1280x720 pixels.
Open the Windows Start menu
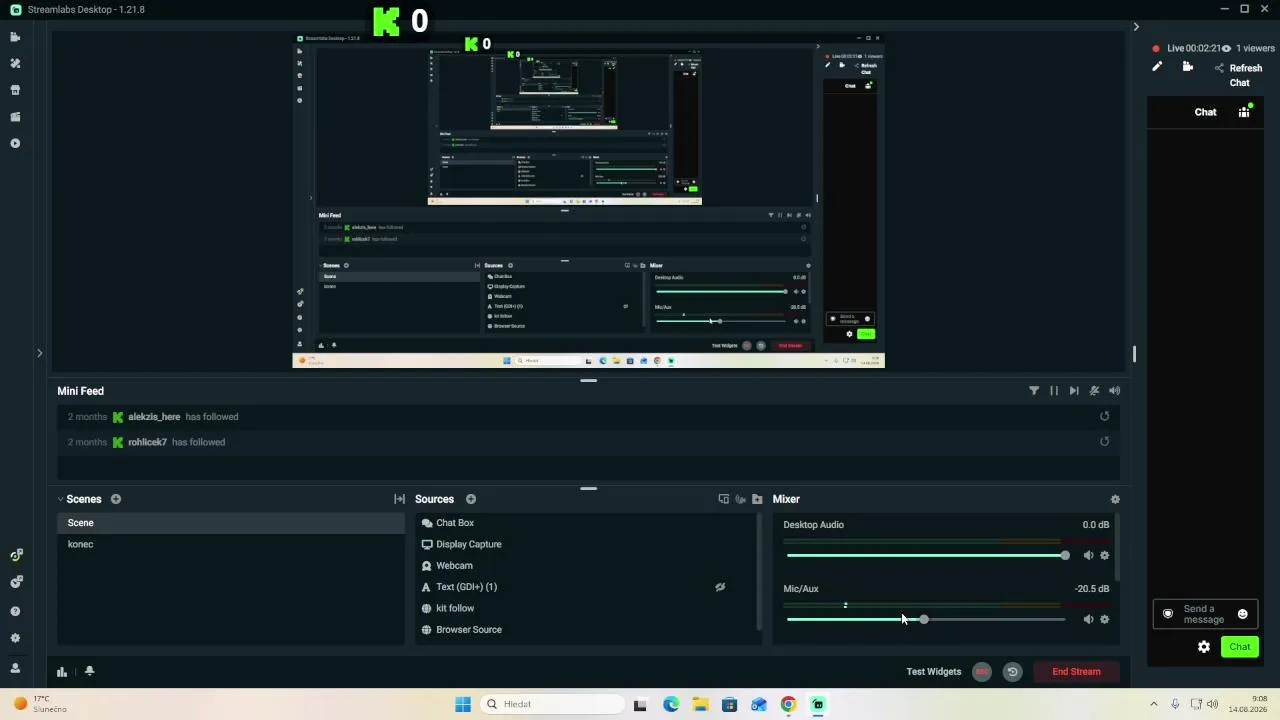tap(463, 704)
